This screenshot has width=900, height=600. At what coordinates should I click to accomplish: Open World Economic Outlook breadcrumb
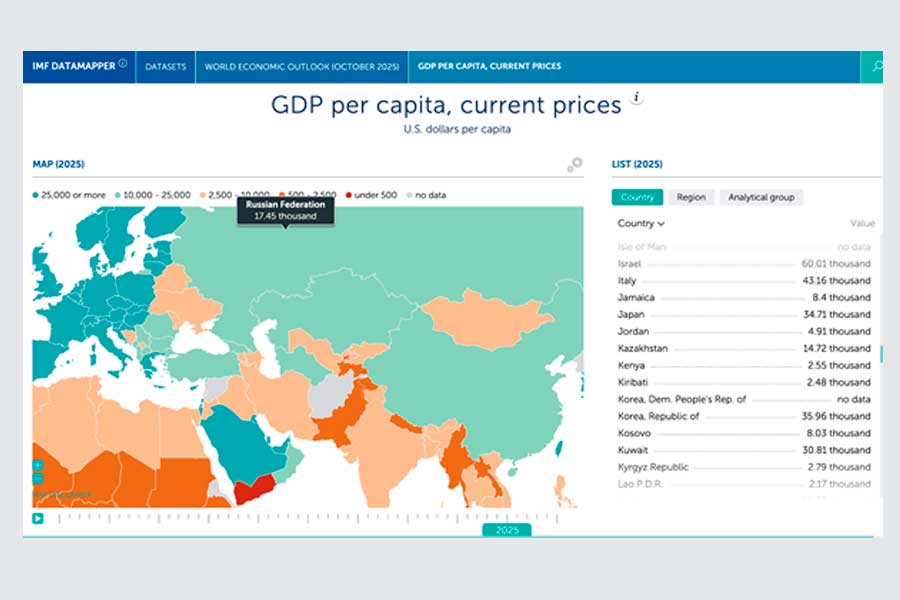click(302, 67)
